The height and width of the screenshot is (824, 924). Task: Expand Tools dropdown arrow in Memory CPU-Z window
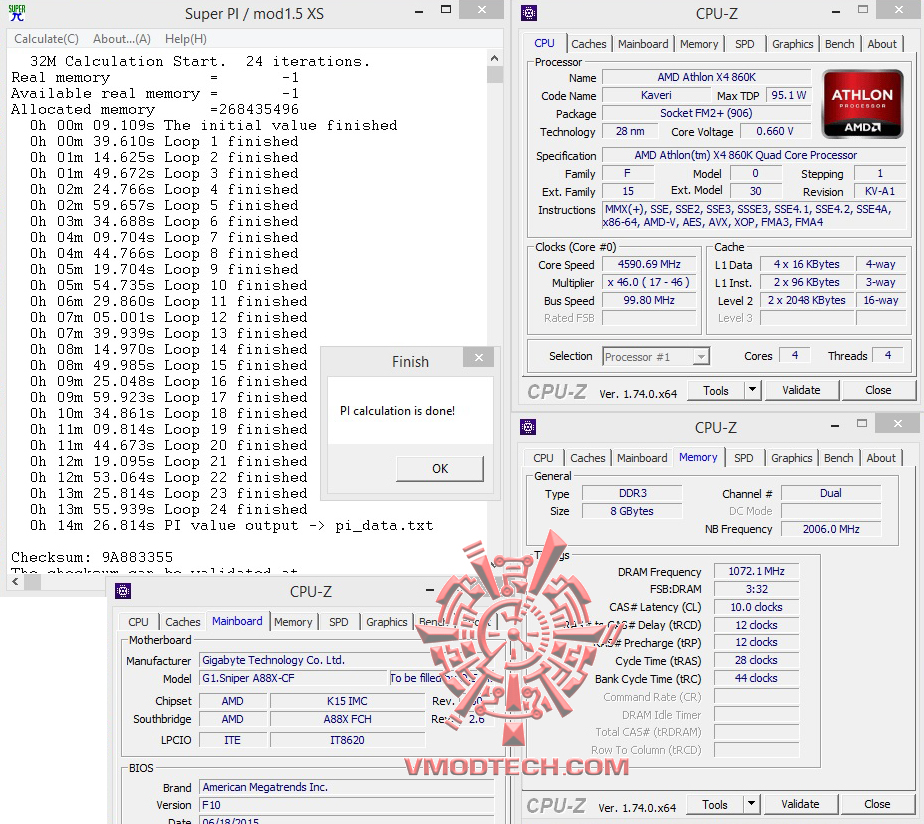pyautogui.click(x=751, y=804)
